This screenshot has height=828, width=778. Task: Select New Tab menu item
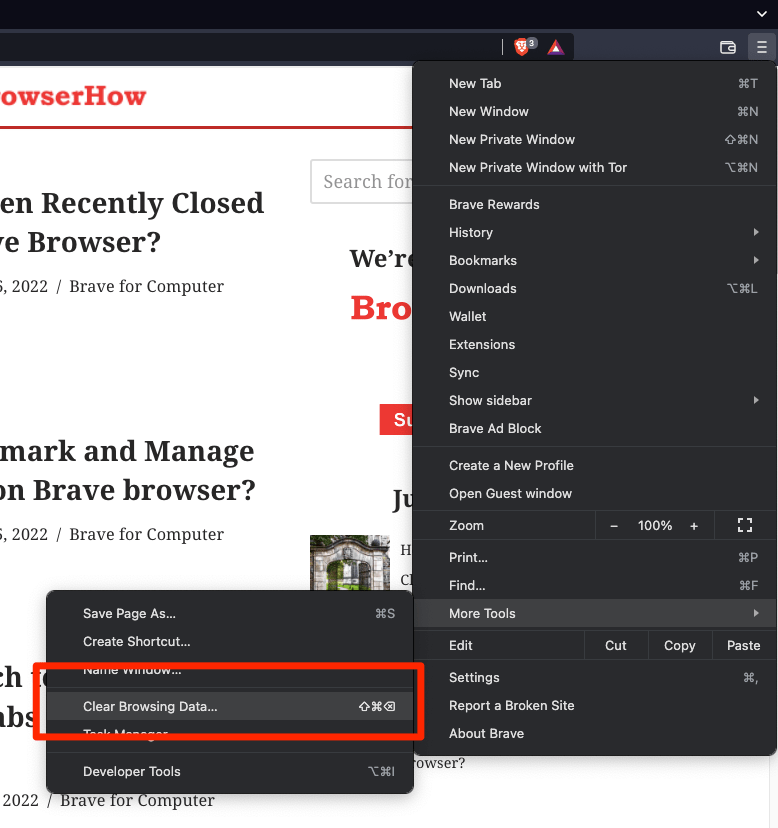(x=594, y=83)
